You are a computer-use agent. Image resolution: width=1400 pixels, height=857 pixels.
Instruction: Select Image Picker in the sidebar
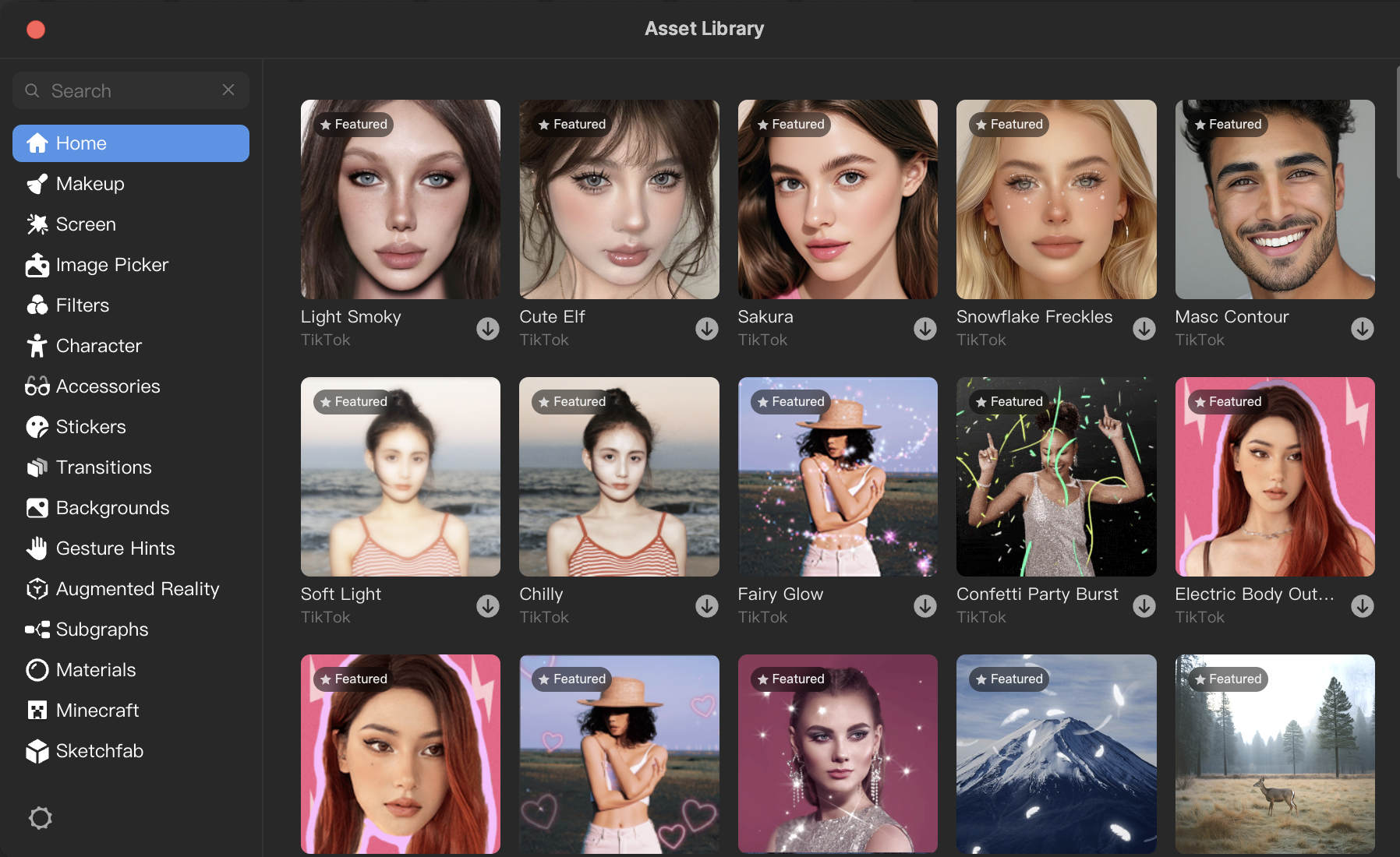pyautogui.click(x=131, y=265)
